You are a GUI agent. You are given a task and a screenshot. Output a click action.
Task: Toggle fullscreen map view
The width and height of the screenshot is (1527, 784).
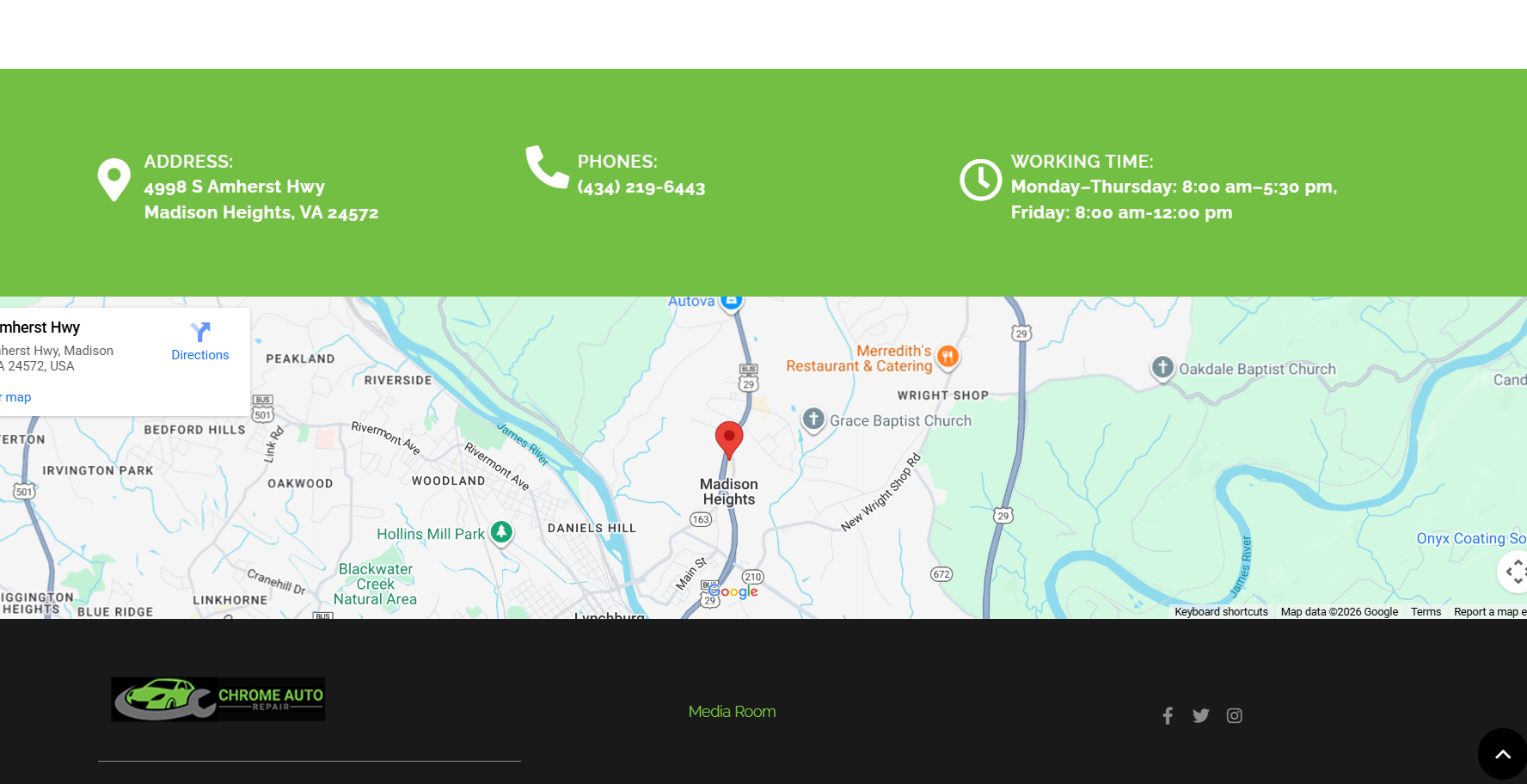(x=1514, y=572)
